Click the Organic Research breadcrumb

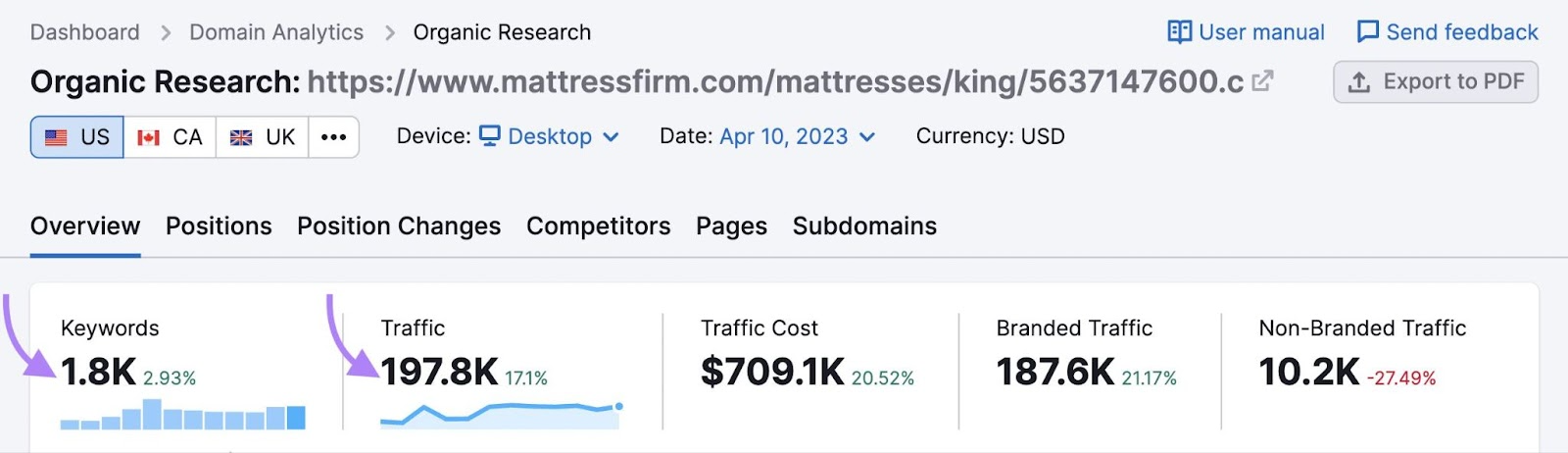pos(503,32)
